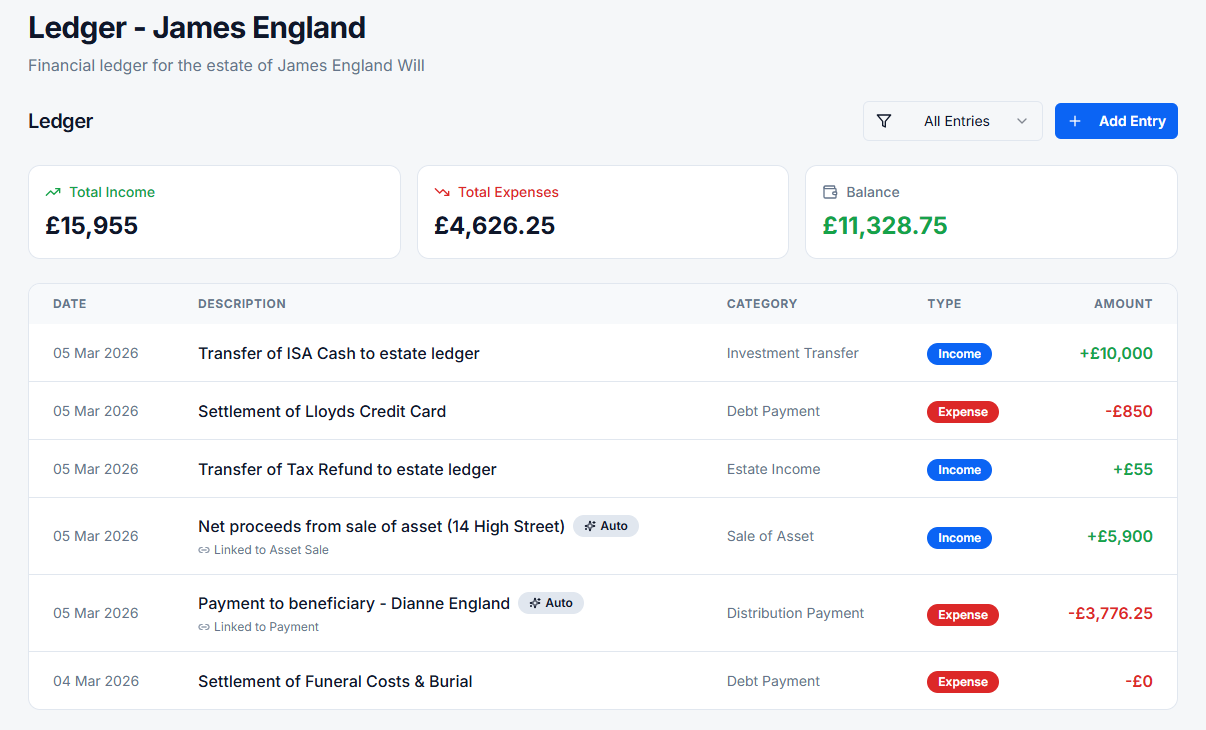Screen dimensions: 1206x730
Task: Click the link icon beside Linked to Asset Sale
Action: [204, 549]
